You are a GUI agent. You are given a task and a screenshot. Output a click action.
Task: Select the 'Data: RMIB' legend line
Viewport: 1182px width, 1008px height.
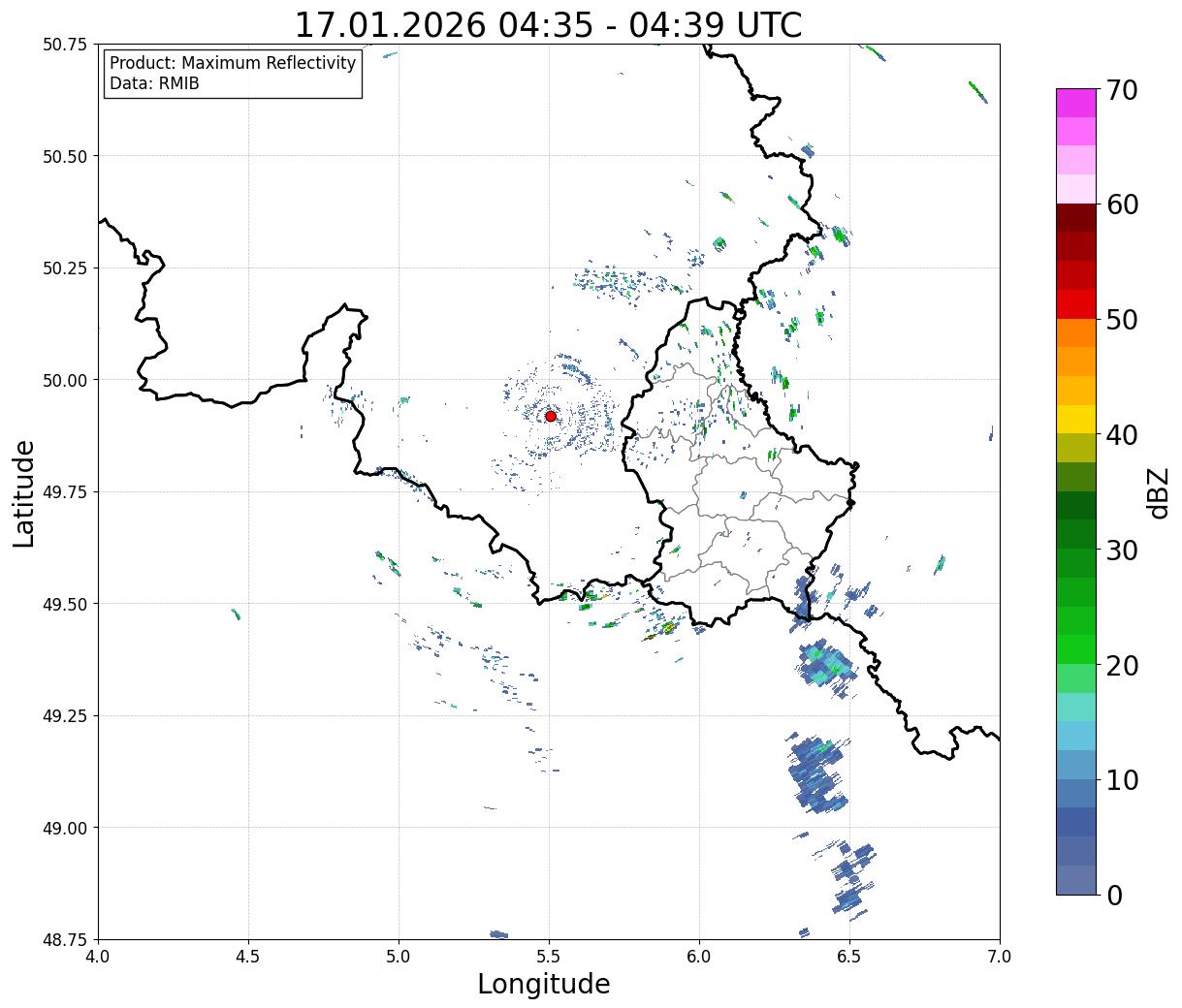154,84
